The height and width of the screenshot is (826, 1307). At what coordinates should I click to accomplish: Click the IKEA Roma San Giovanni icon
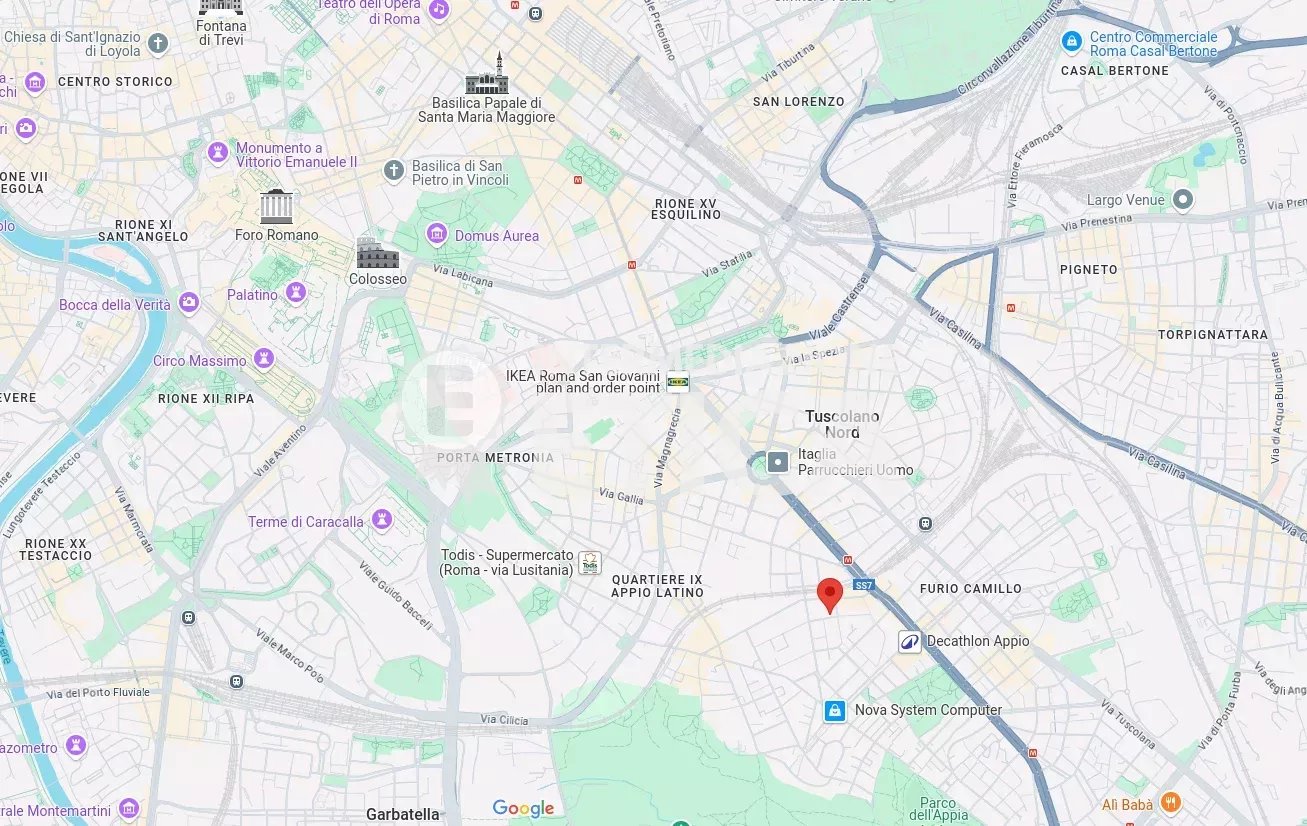coord(678,381)
